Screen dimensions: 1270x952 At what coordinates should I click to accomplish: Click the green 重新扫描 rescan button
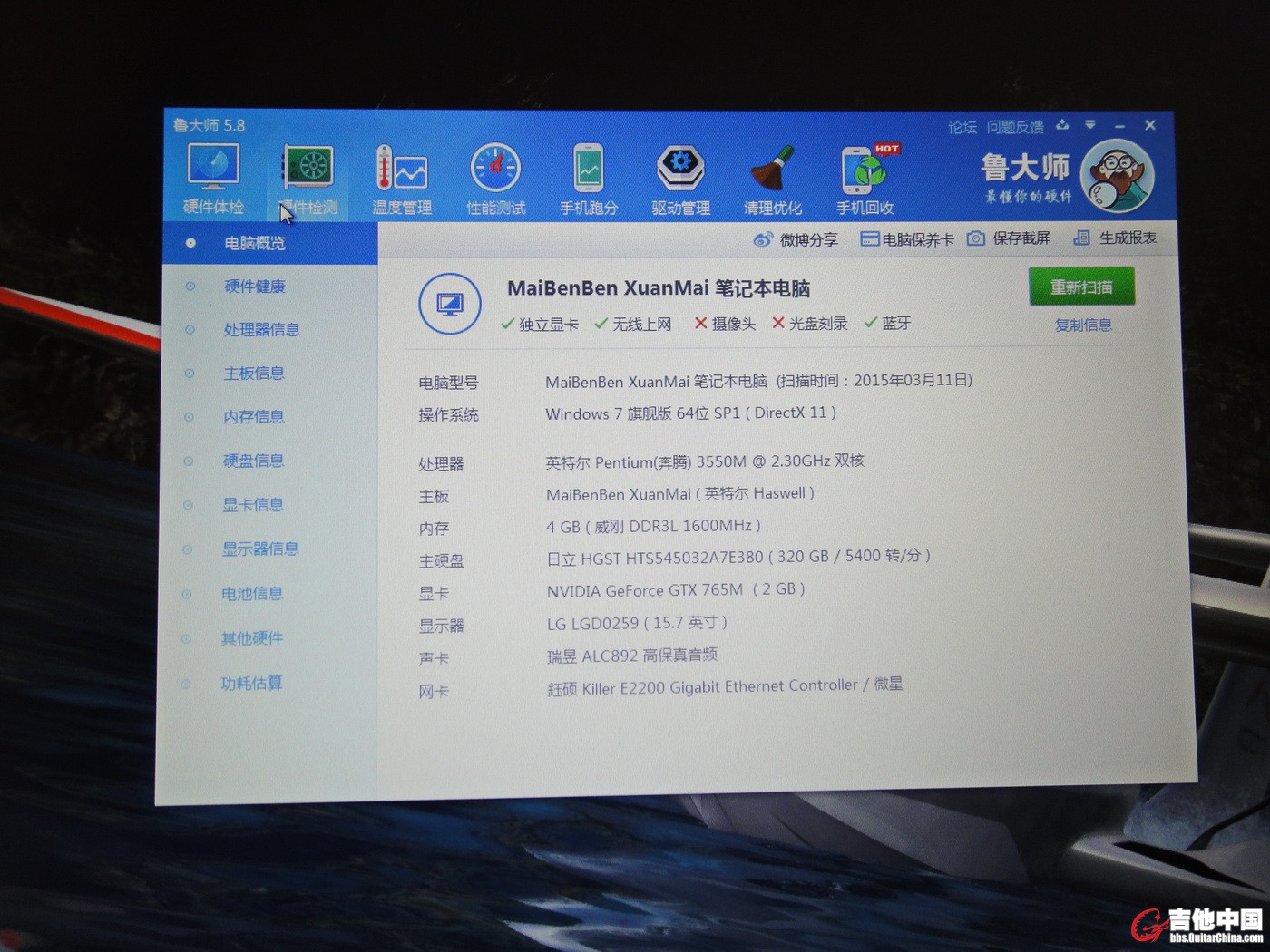pyautogui.click(x=1081, y=287)
